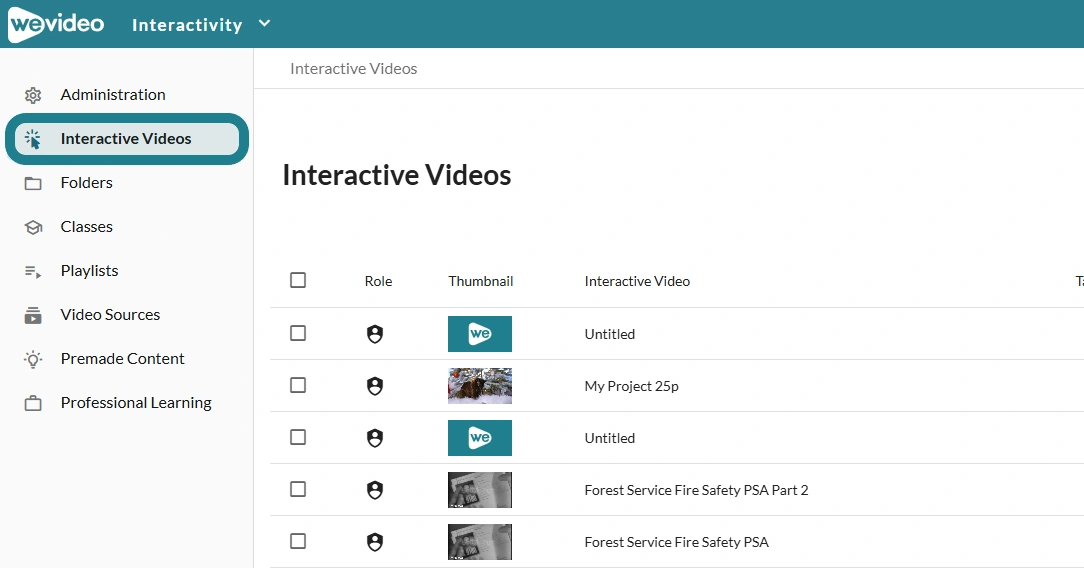This screenshot has width=1084, height=568.
Task: Open Forest Service Fire Safety PSA Part 2 title
Action: point(696,490)
